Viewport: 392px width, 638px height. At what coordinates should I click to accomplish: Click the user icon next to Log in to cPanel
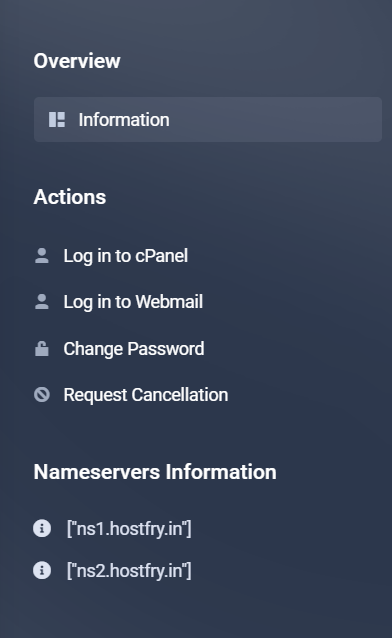(42, 256)
